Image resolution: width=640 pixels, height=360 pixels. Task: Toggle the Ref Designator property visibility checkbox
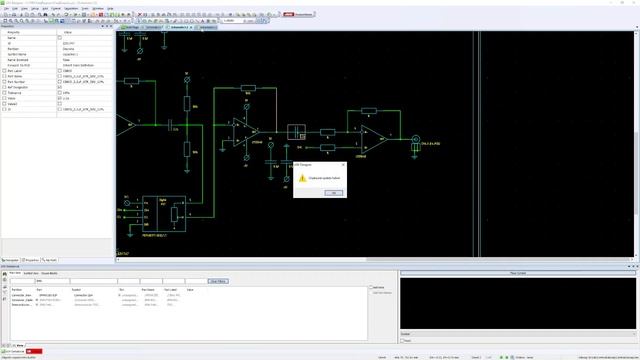tap(4, 87)
